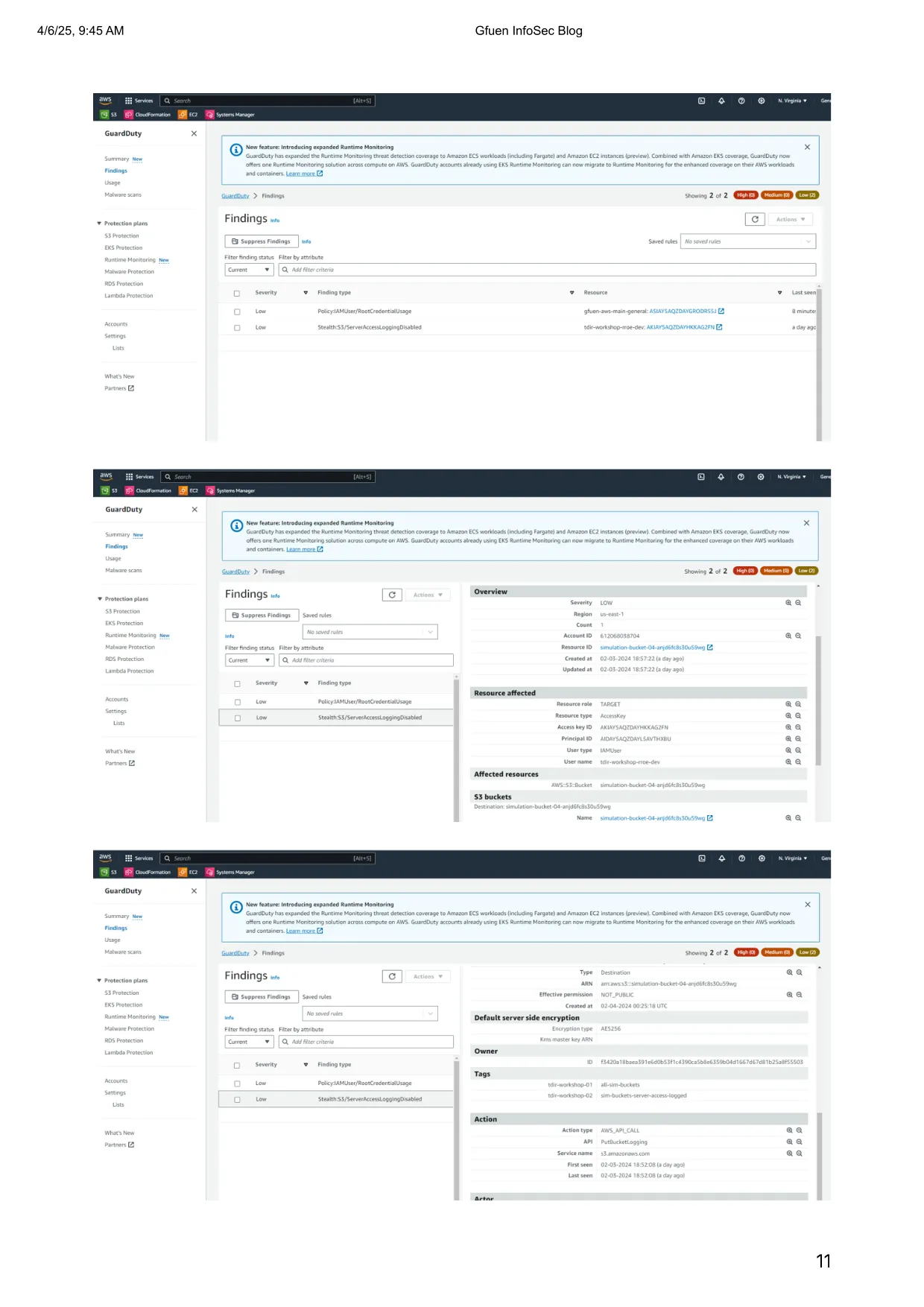
Task: Sort by Resource column arrow in top screenshot
Action: tap(779, 293)
